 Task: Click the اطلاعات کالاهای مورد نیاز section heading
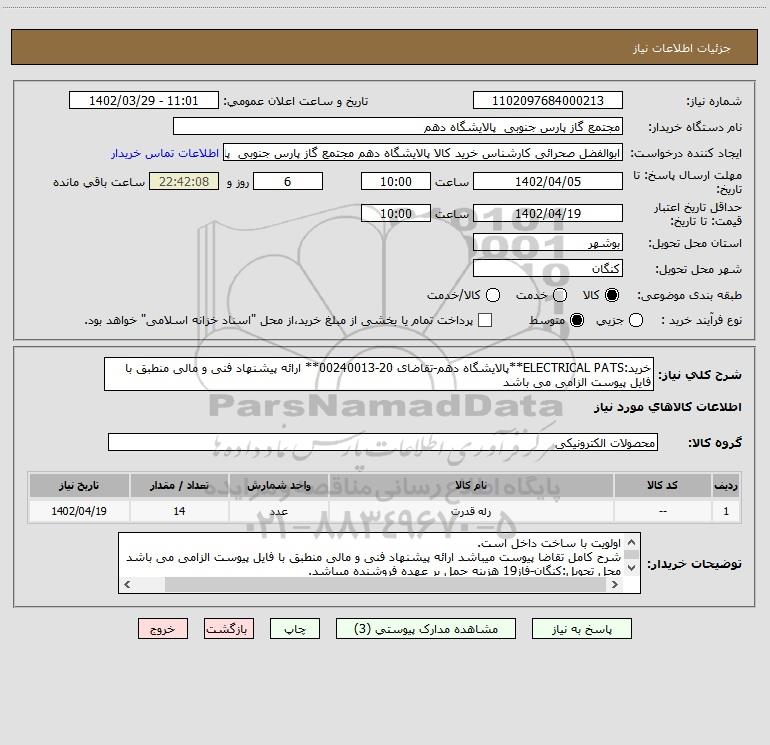(x=667, y=407)
